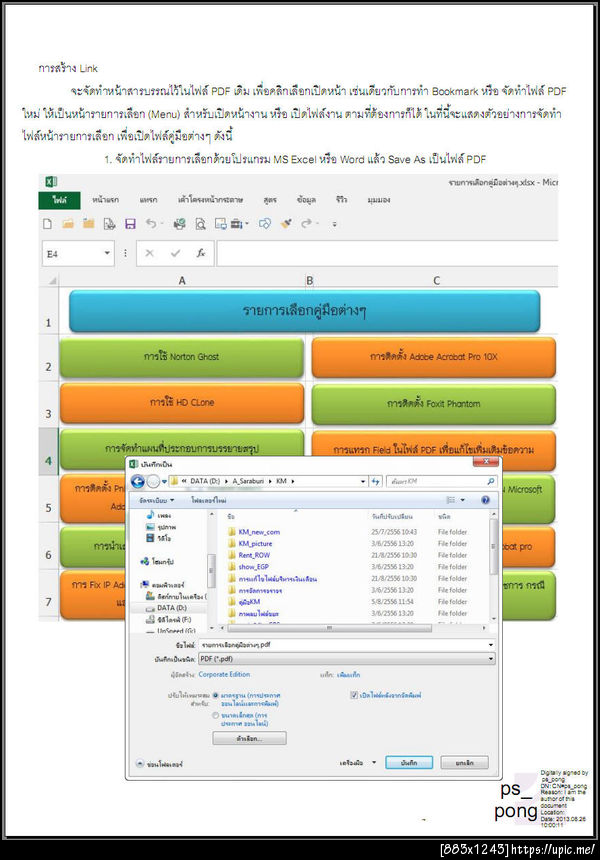Viewport: 600px width, 860px height.
Task: Click the Forward arrow in Save As dialog
Action: [x=153, y=482]
